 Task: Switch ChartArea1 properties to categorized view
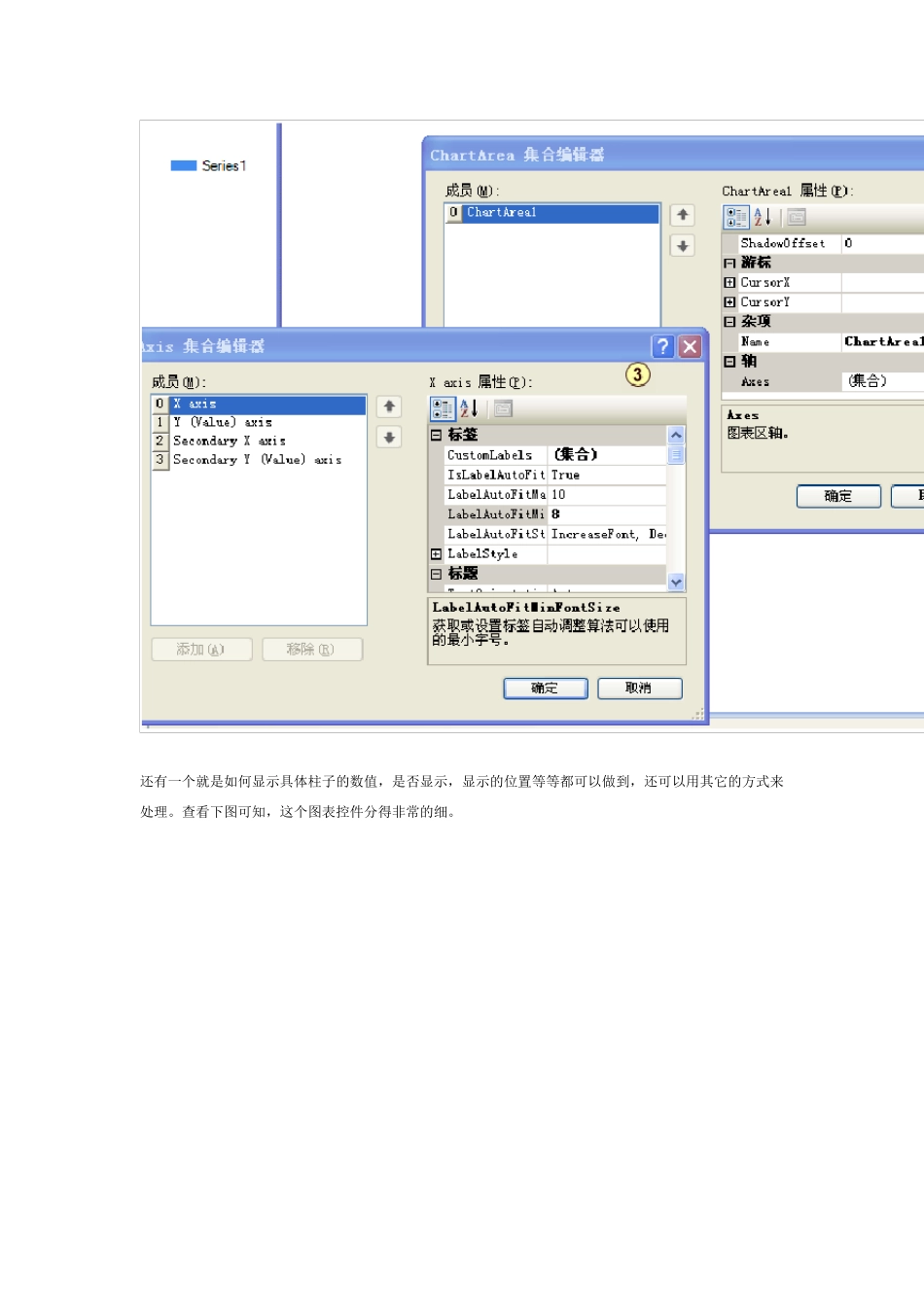coord(736,217)
